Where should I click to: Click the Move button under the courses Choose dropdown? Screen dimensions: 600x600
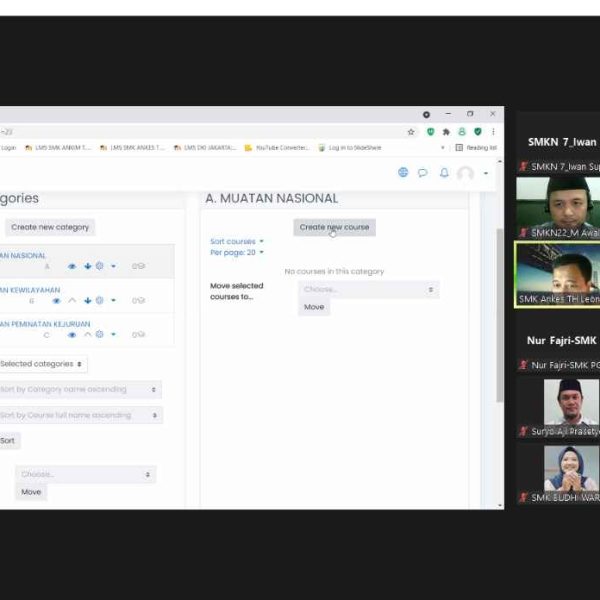coord(314,307)
